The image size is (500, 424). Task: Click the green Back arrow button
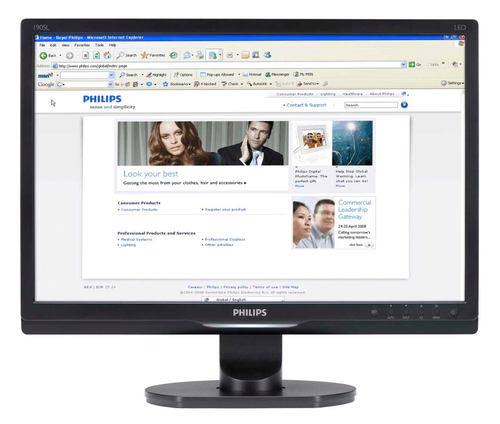[x=48, y=55]
